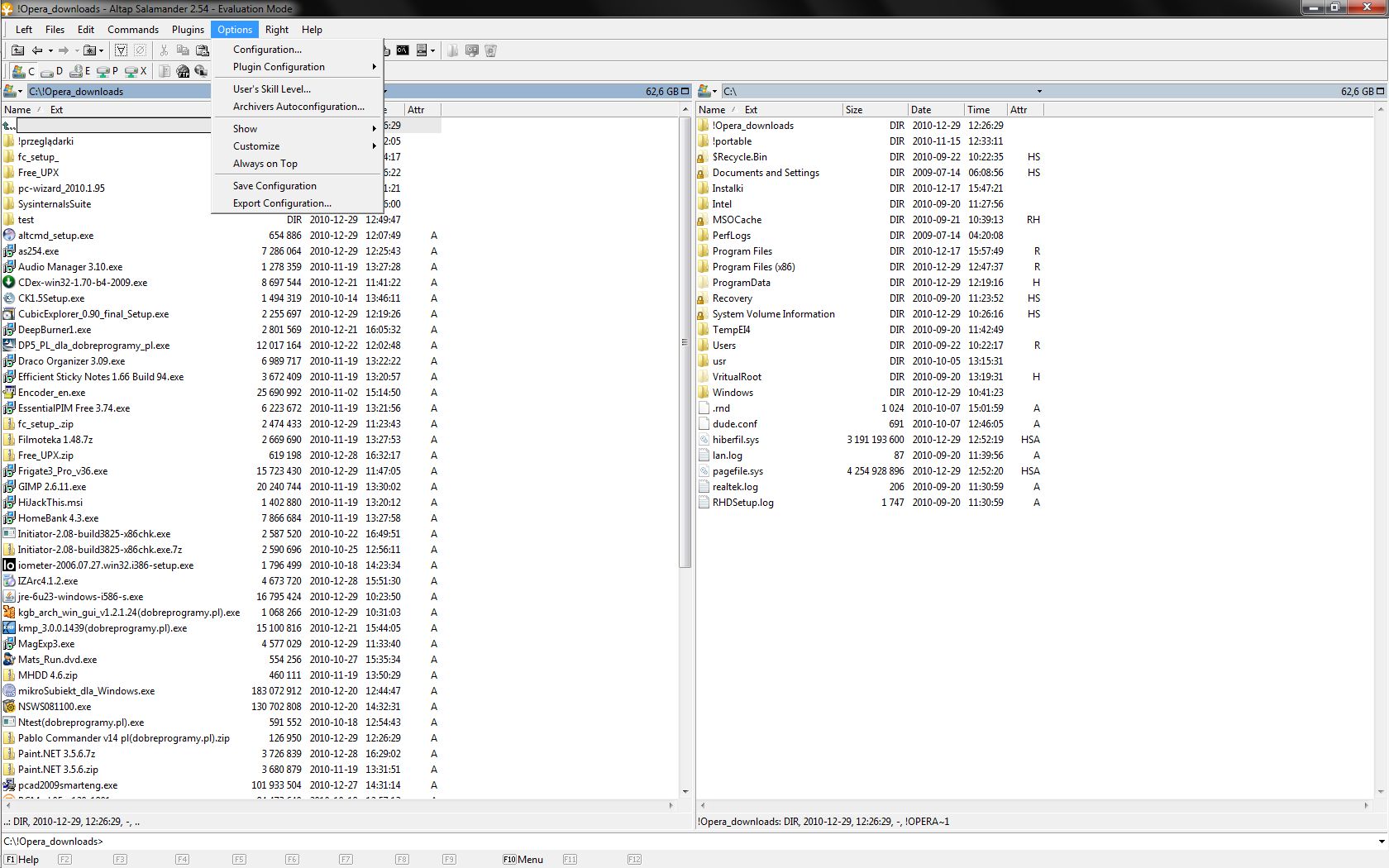Sort right panel by Attr column
Screen dimensions: 1389x868
coord(1025,109)
